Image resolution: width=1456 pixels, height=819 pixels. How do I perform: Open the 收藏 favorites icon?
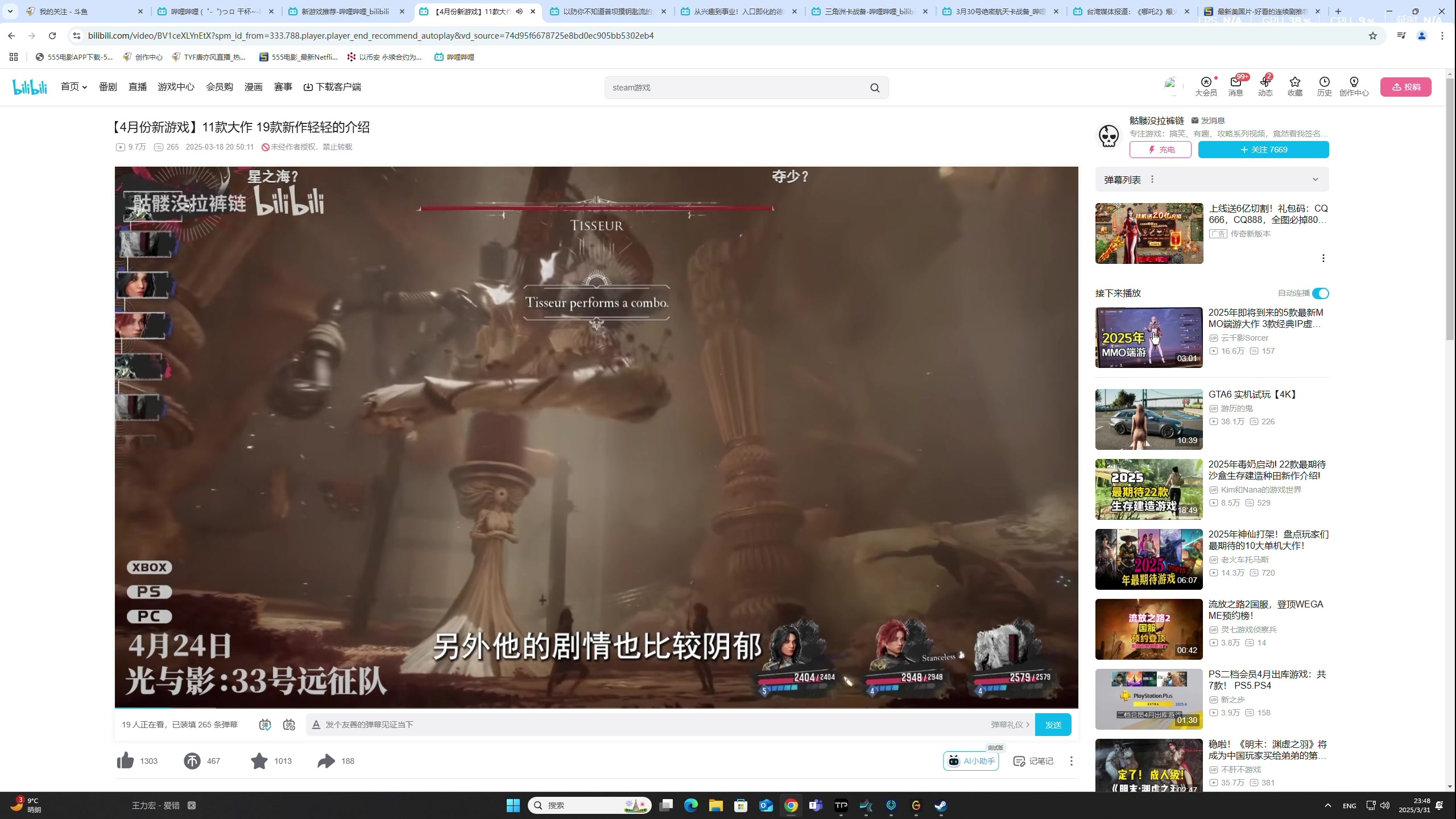click(x=1294, y=86)
